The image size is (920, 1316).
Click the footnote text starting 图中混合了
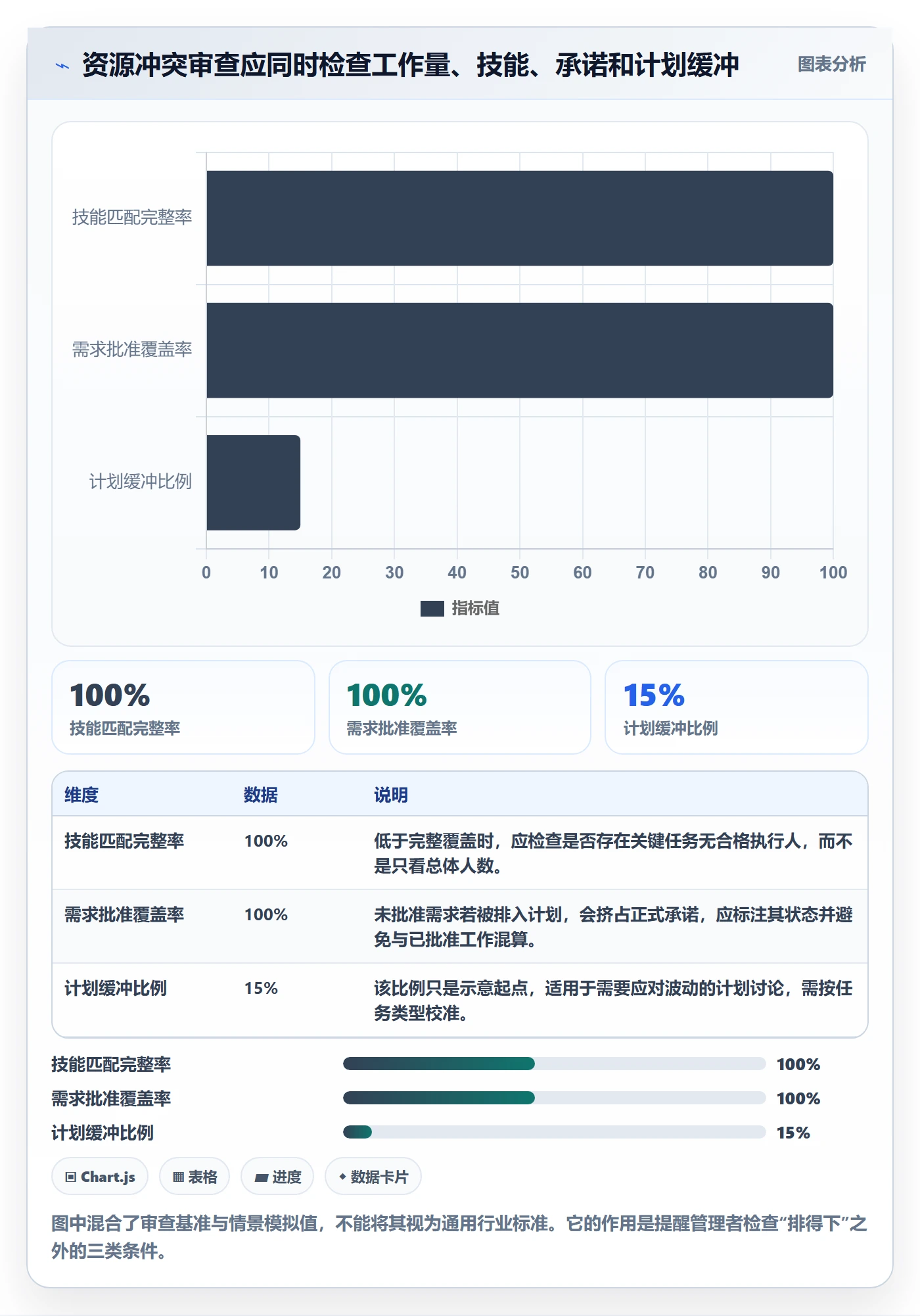(x=459, y=1237)
